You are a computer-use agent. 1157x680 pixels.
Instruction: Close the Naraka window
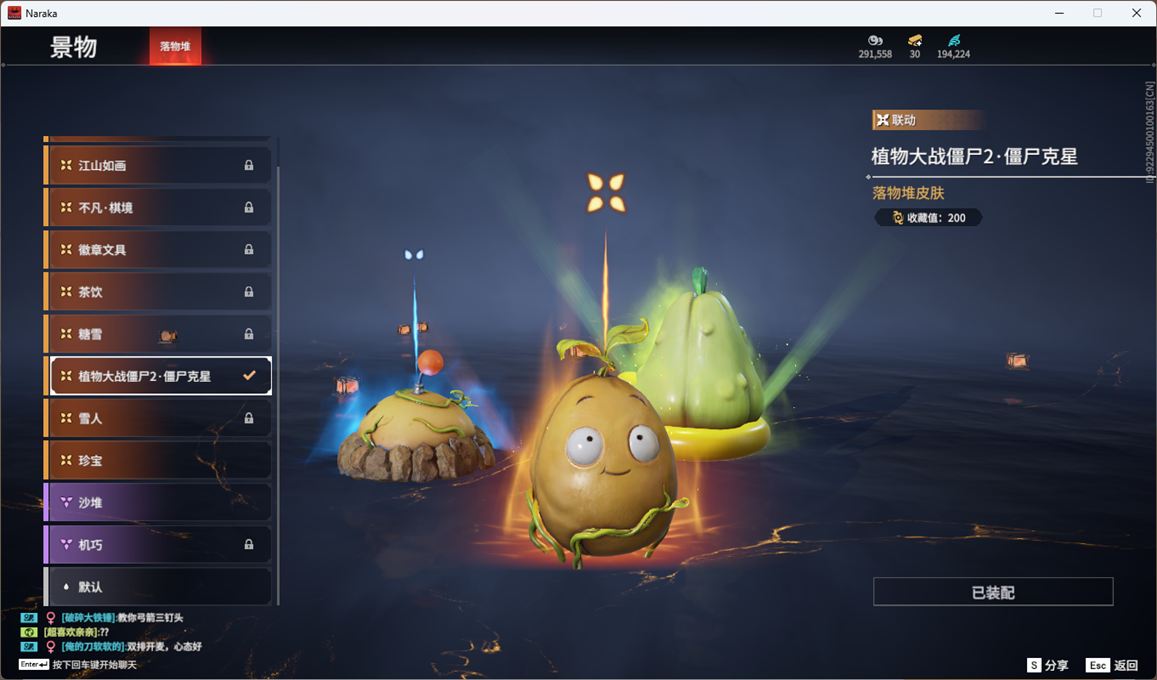(1136, 13)
